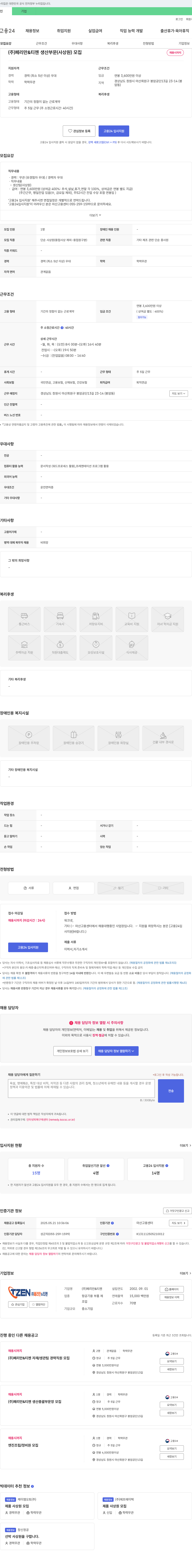Image resolution: width=192 pixels, height=1568 pixels.
Task: Open the 채용정보 menu
Action: tap(32, 30)
